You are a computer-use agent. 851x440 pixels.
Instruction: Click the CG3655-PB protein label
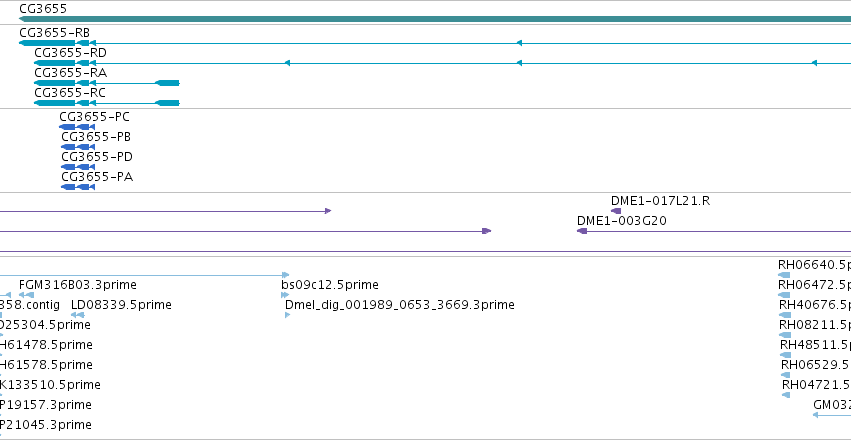96,137
